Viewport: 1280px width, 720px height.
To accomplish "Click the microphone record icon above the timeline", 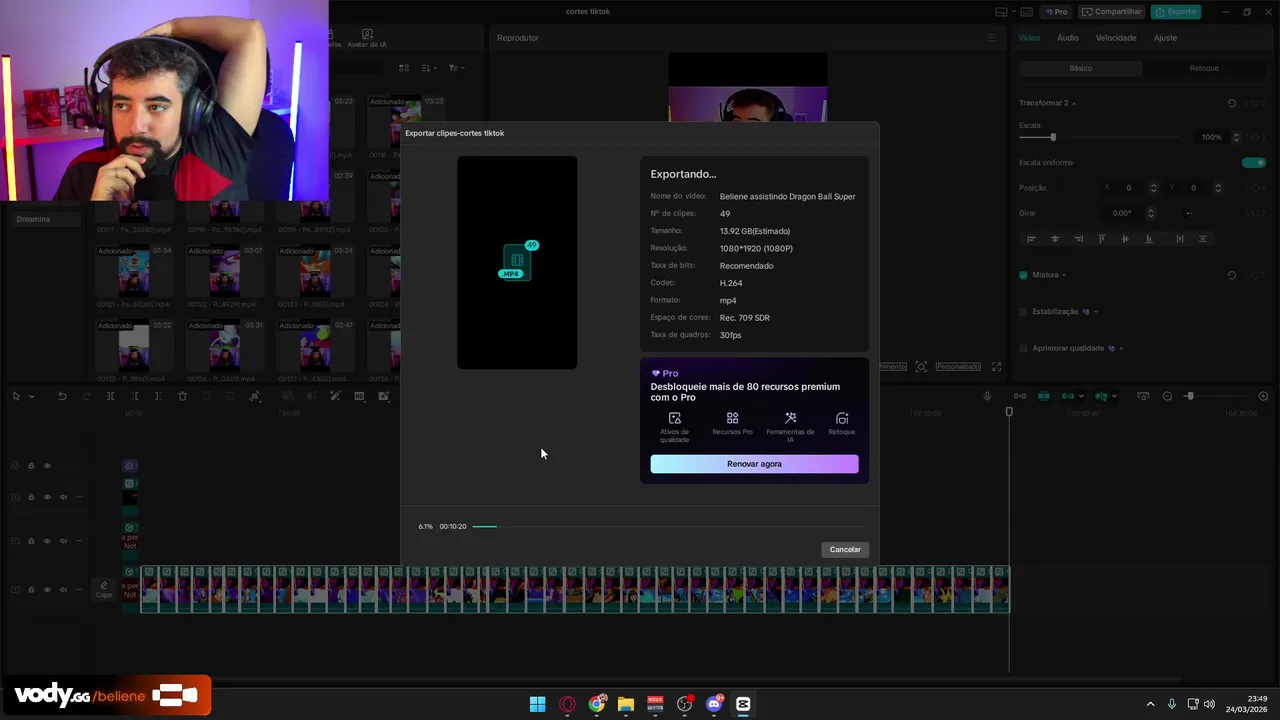I will [987, 396].
